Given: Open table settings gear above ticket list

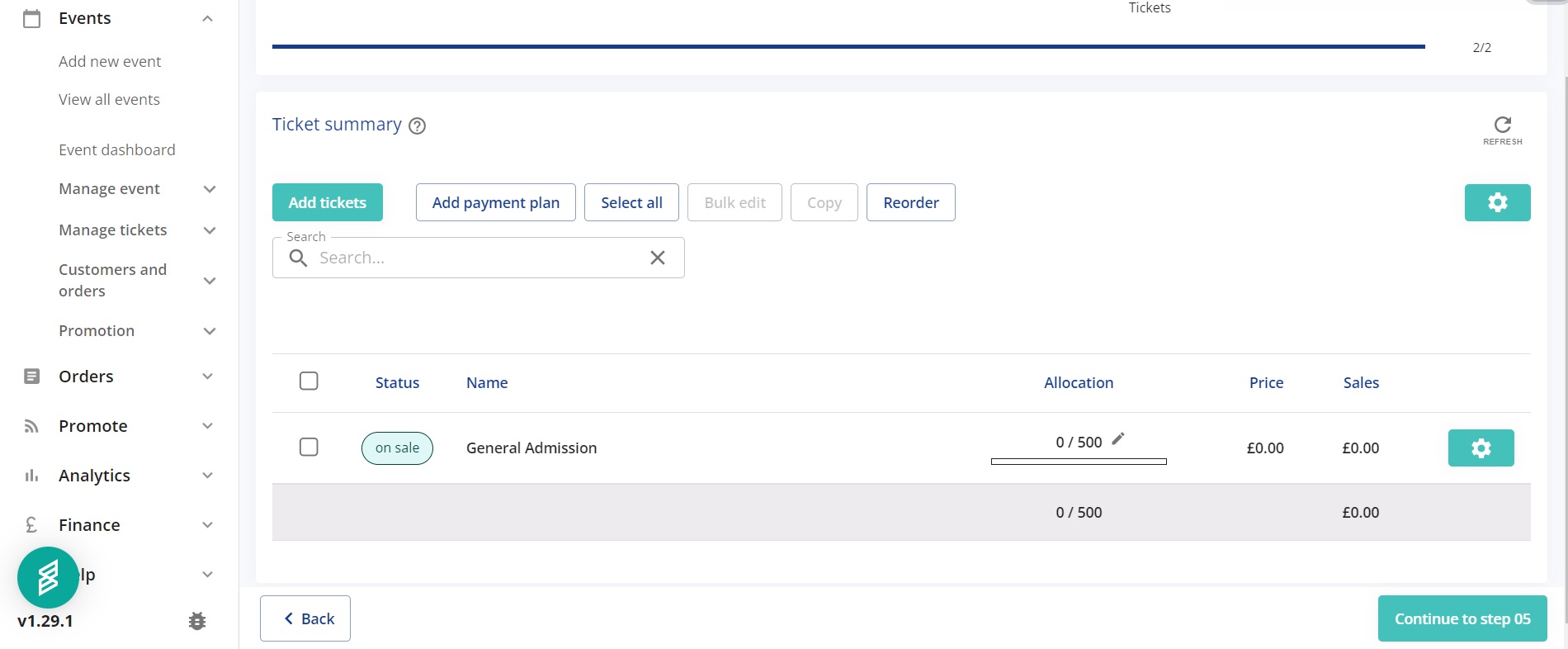Looking at the screenshot, I should click(1497, 202).
